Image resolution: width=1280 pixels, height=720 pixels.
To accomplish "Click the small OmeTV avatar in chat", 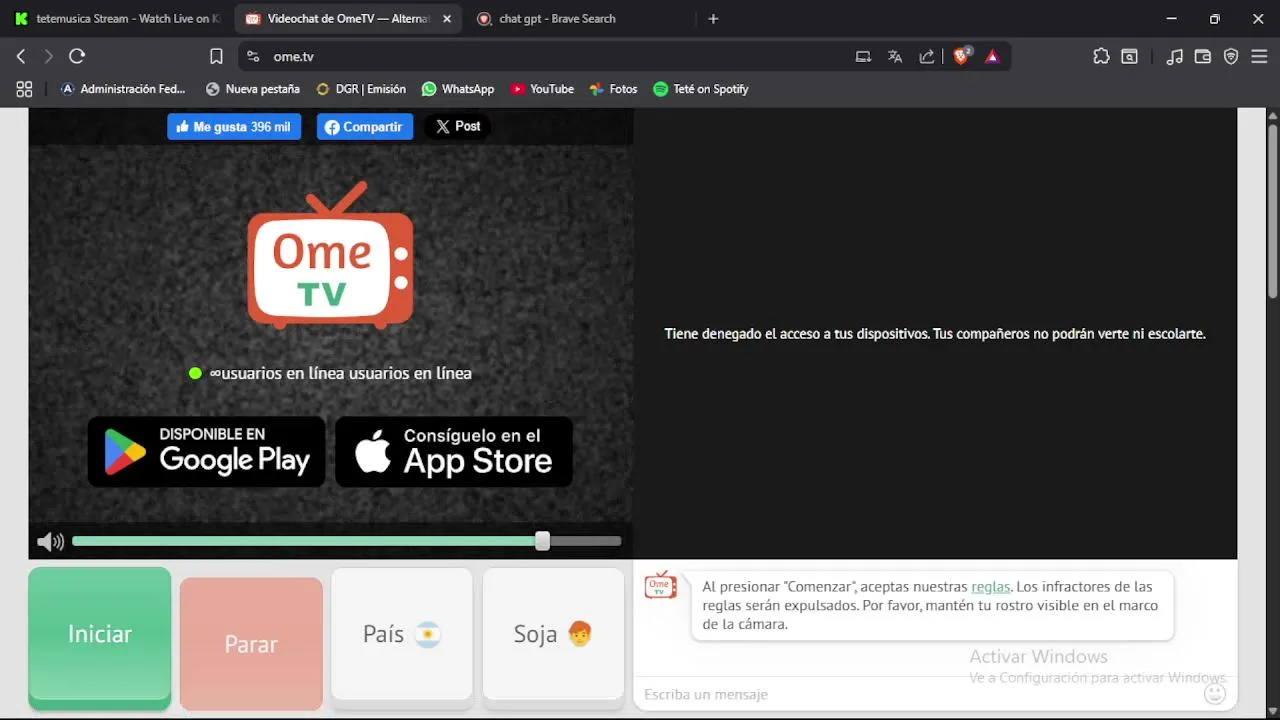I will coord(660,585).
